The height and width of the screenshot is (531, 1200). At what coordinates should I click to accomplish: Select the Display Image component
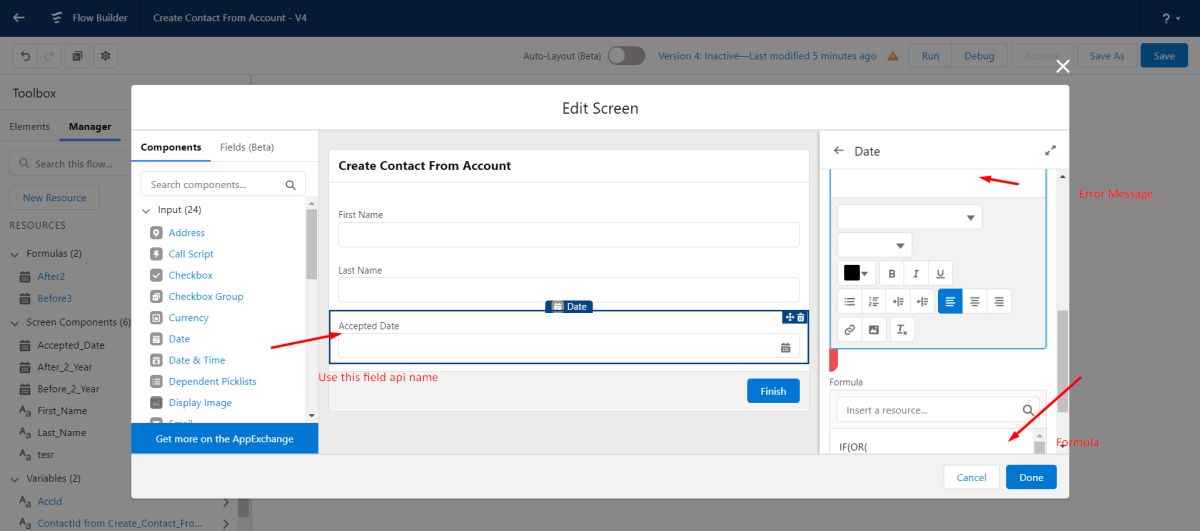[x=200, y=403]
